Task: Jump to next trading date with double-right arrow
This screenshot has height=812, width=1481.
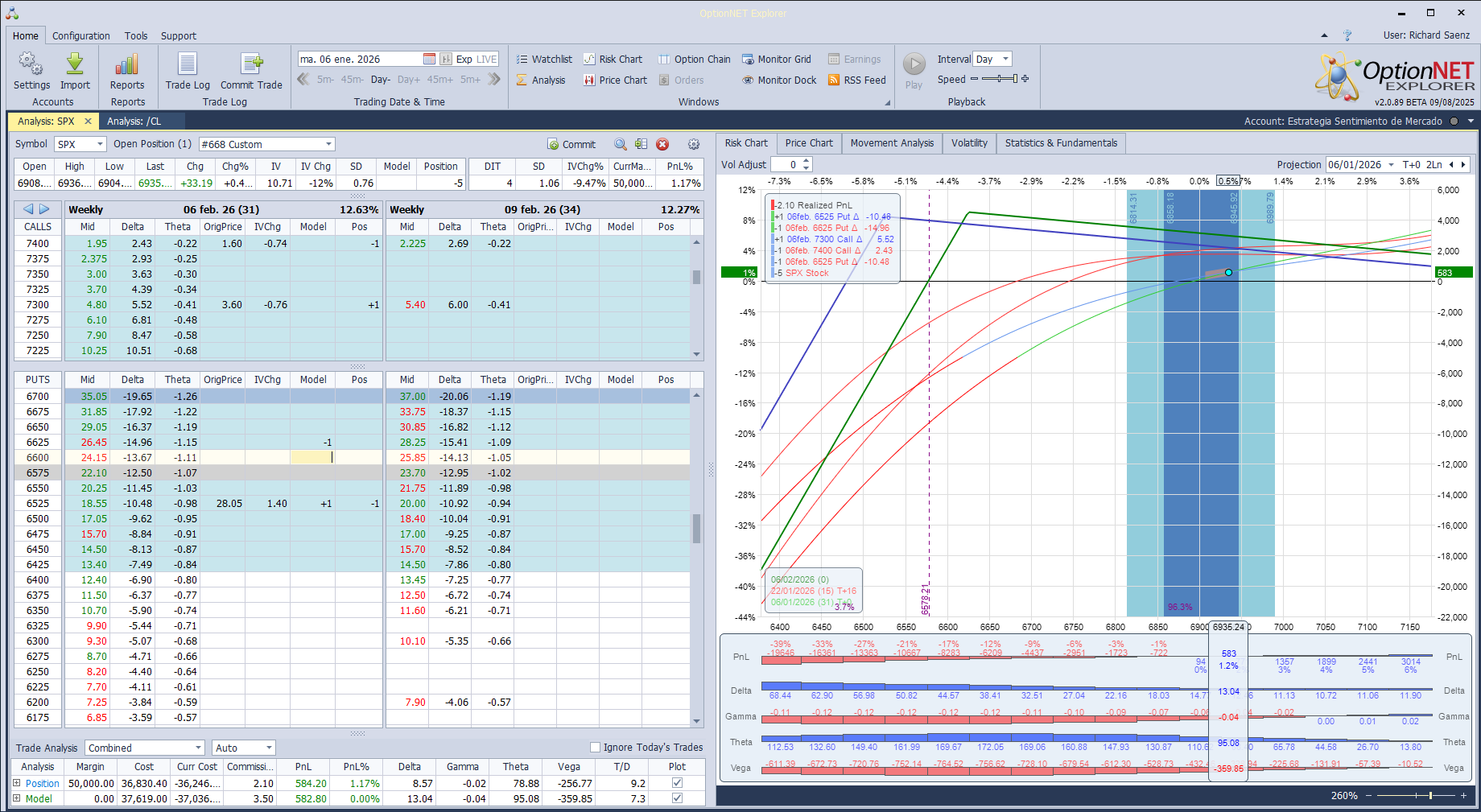Action: (x=493, y=79)
